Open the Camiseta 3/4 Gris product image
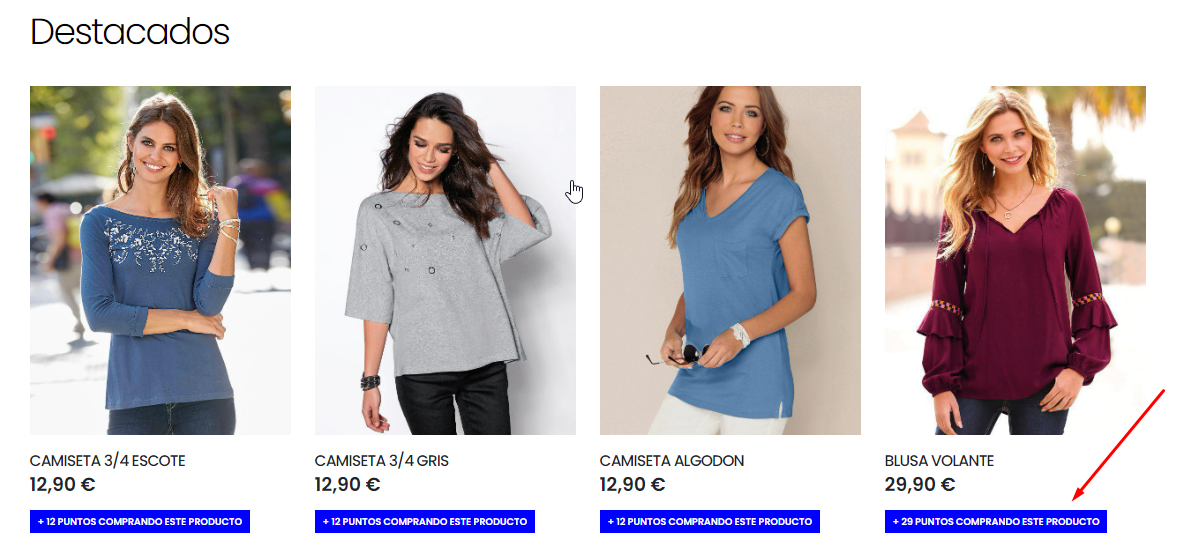 [x=446, y=260]
